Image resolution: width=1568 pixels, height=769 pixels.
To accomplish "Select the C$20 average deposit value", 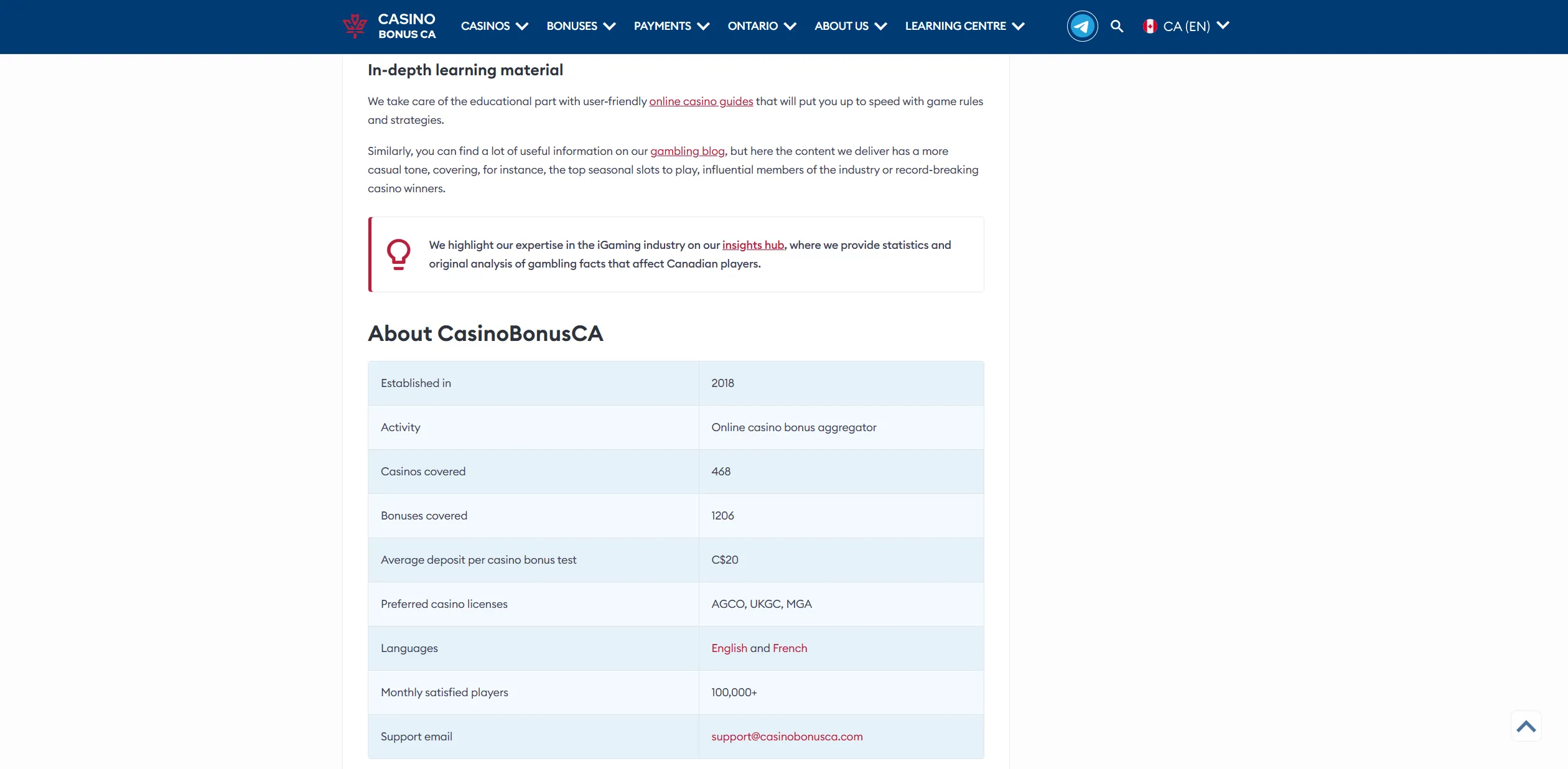I will 725,560.
